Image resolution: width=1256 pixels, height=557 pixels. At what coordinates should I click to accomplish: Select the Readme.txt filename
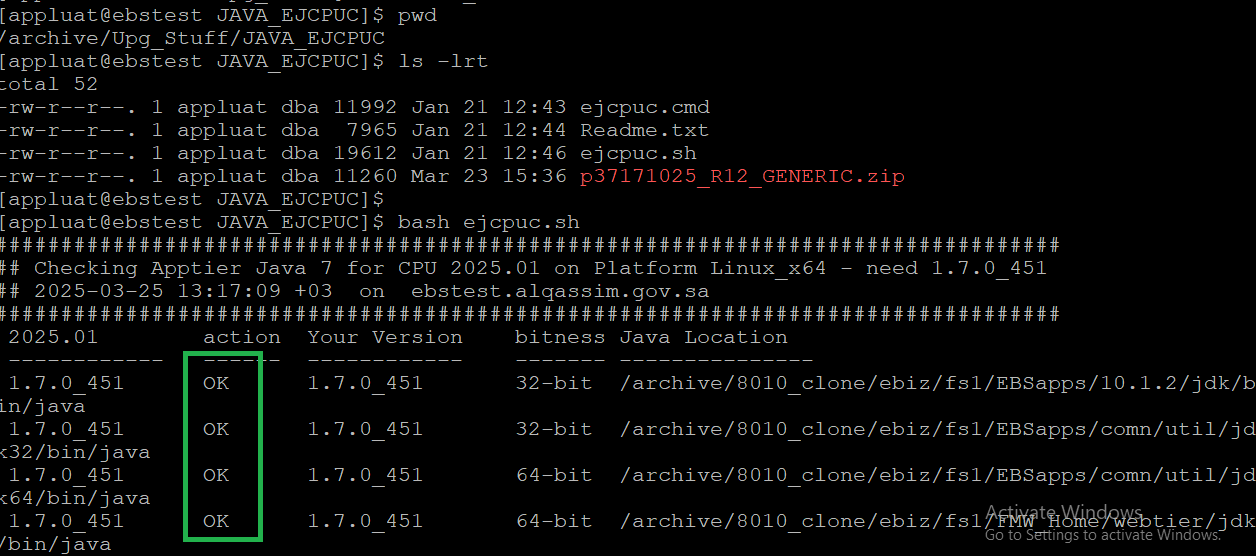pyautogui.click(x=644, y=130)
